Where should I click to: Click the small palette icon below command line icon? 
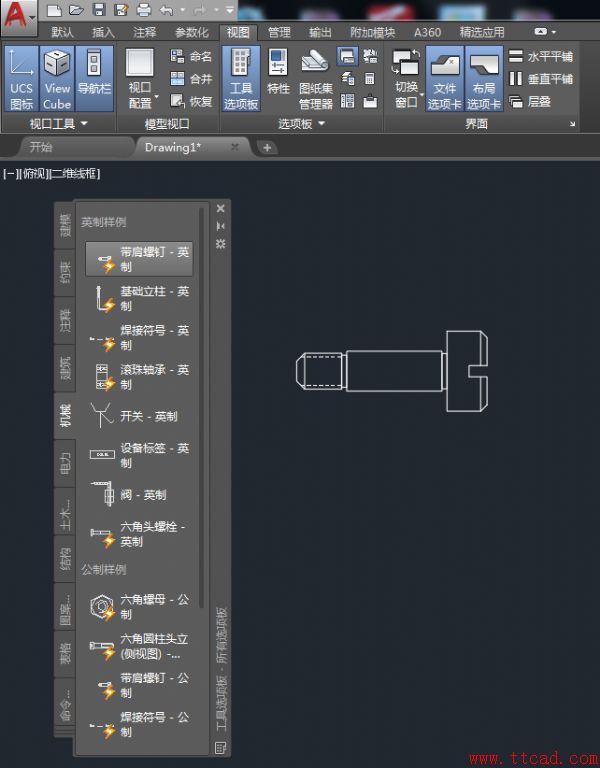[347, 78]
